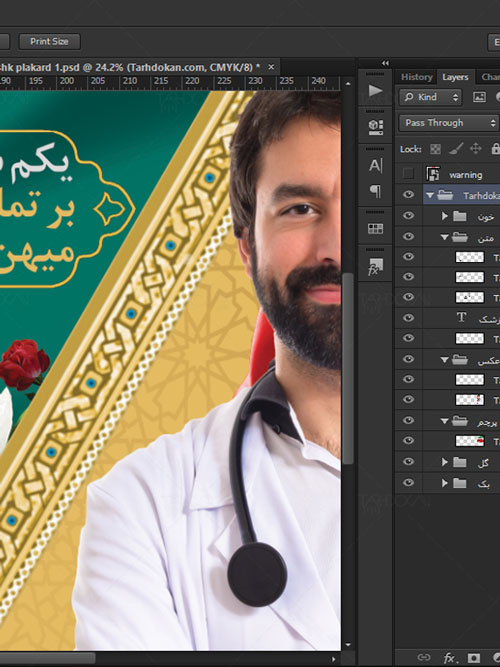Collapse the پرچم group
500x667 pixels.
[x=445, y=422]
